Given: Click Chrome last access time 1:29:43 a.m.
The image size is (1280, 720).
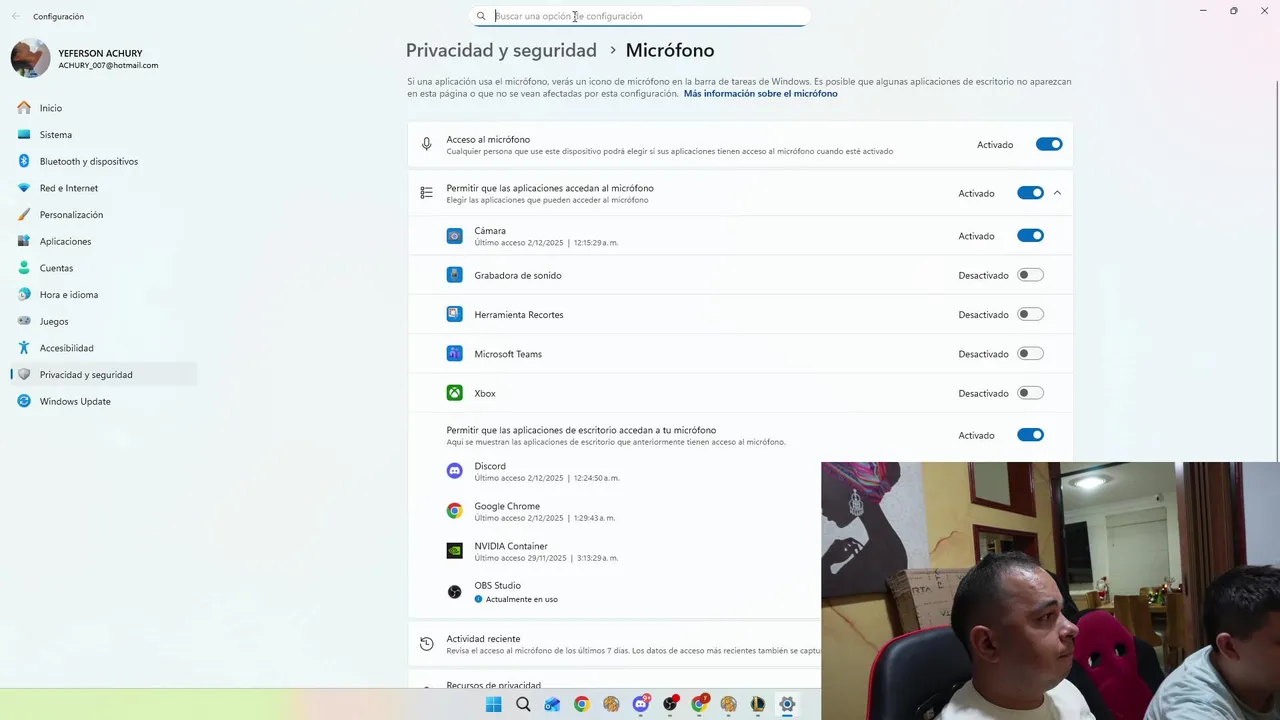Looking at the screenshot, I should tap(594, 518).
